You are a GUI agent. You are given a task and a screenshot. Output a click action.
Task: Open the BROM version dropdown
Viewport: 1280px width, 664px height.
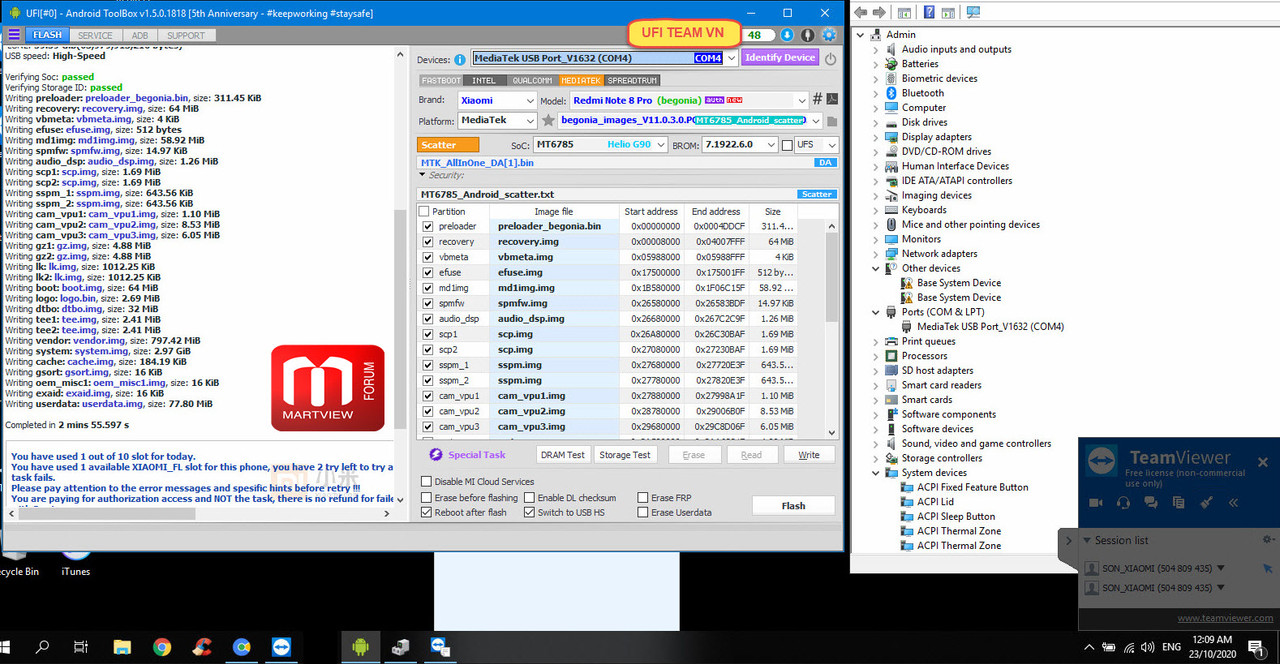tap(770, 145)
